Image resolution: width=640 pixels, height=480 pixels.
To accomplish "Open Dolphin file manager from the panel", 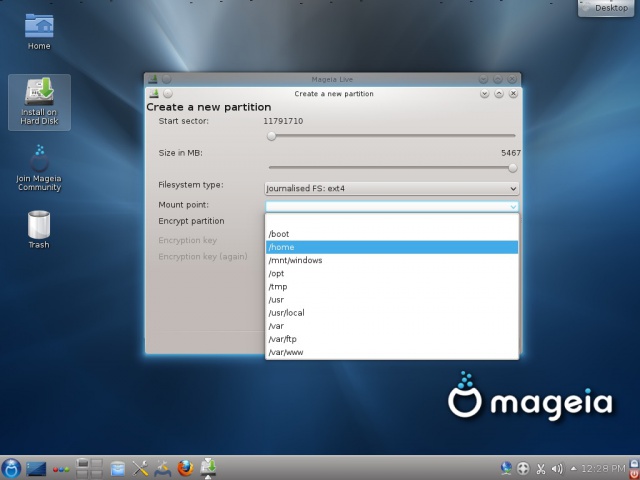I will coord(118,469).
